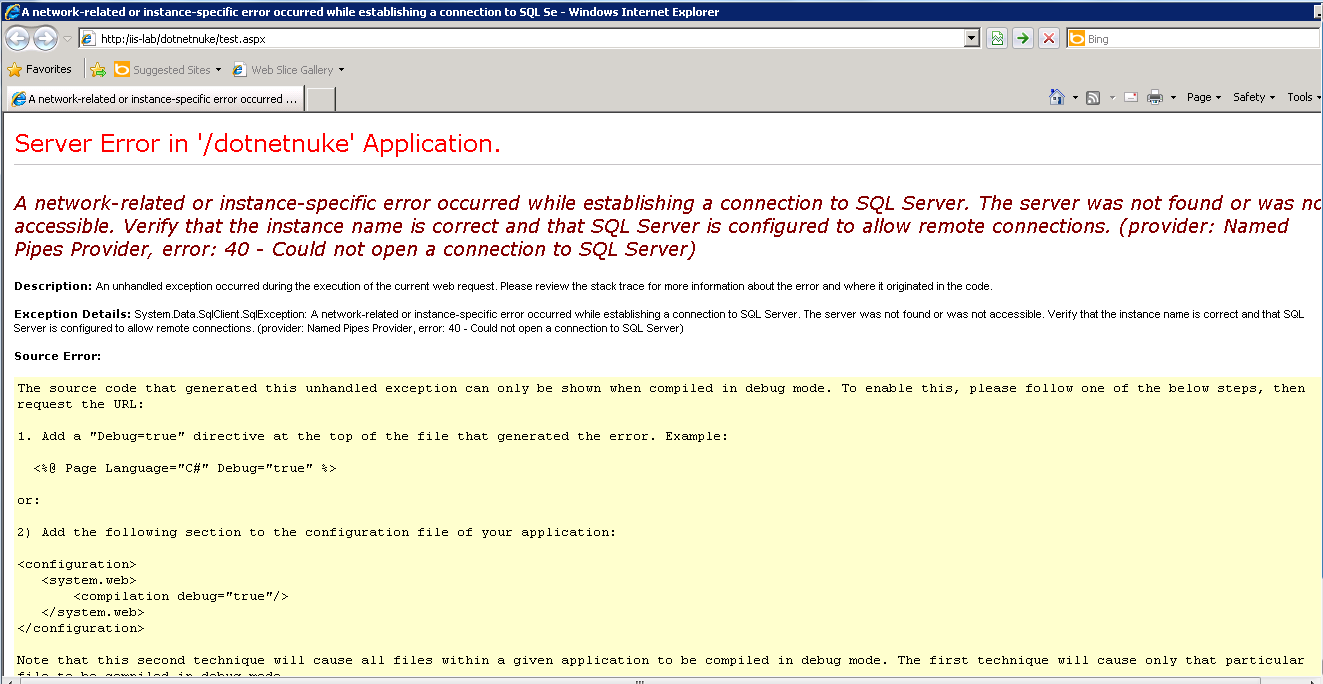This screenshot has height=684, width=1323.
Task: Click the Page Language C# Debug directive line
Action: point(185,468)
